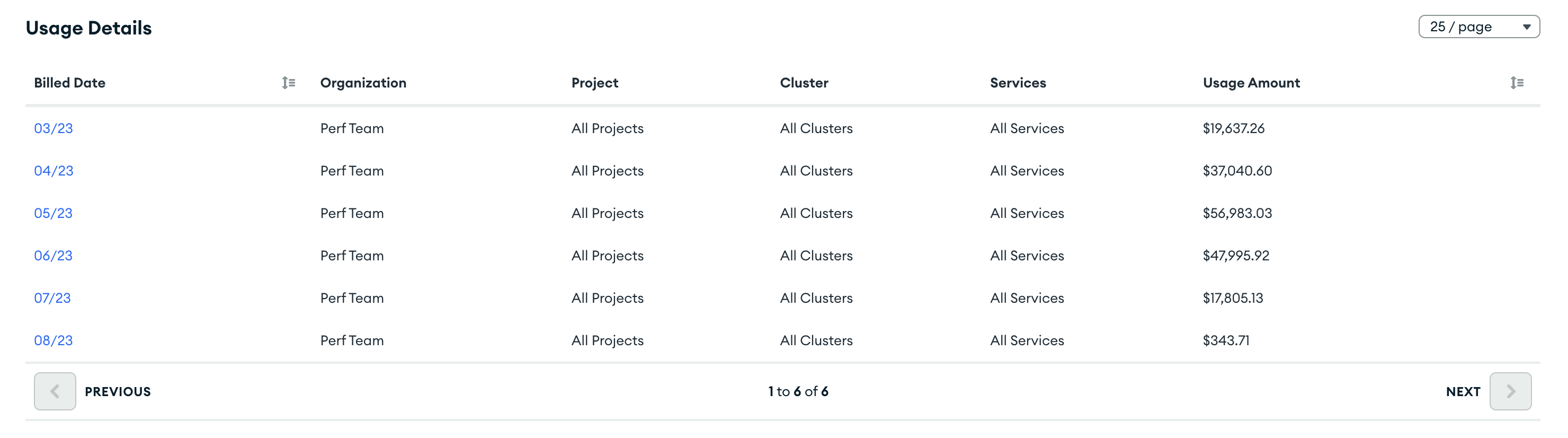The image size is (1568, 438).
Task: Click the NEXT pagination label
Action: 1463,392
